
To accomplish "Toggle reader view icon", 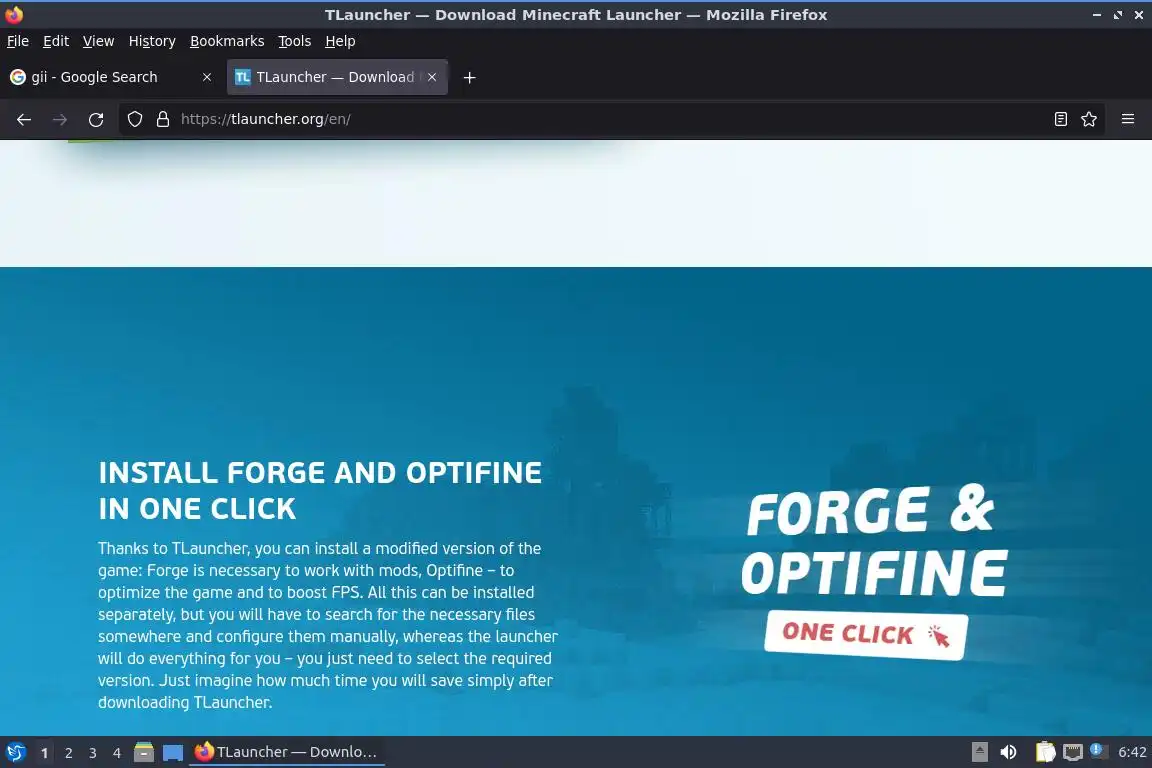I will coord(1060,119).
